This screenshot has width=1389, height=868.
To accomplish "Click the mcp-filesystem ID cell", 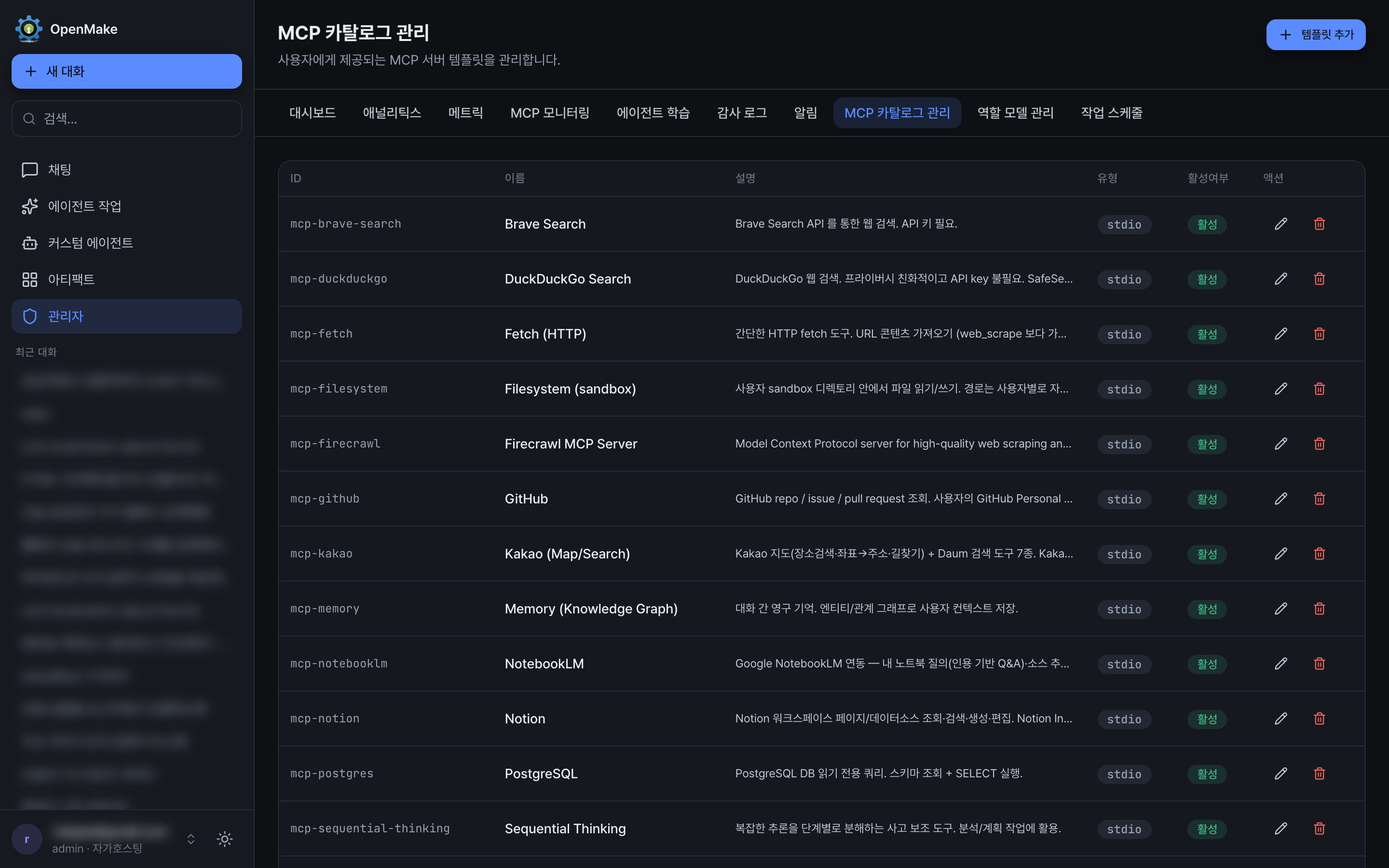I will point(339,389).
